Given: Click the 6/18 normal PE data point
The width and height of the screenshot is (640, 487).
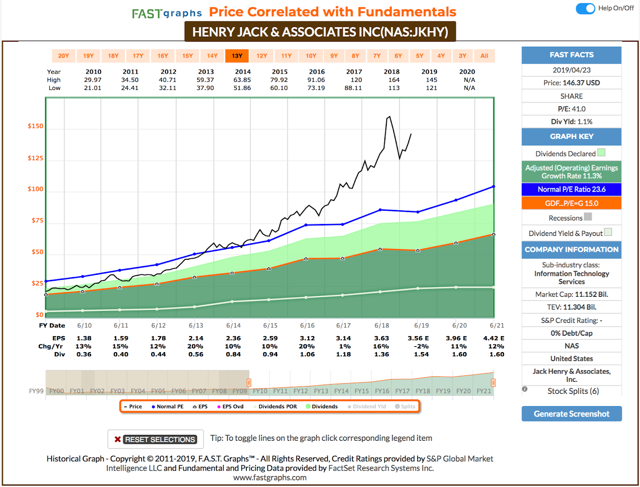Looking at the screenshot, I should click(380, 210).
